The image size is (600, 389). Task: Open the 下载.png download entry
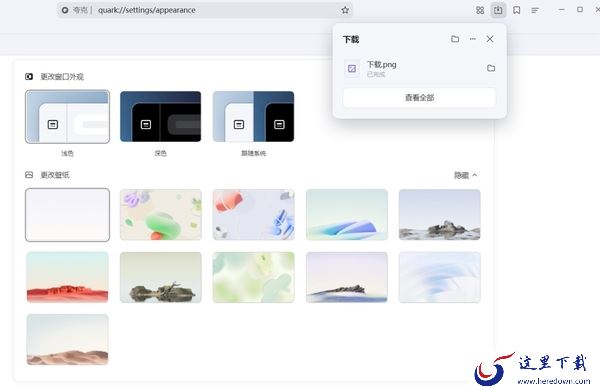(x=419, y=68)
